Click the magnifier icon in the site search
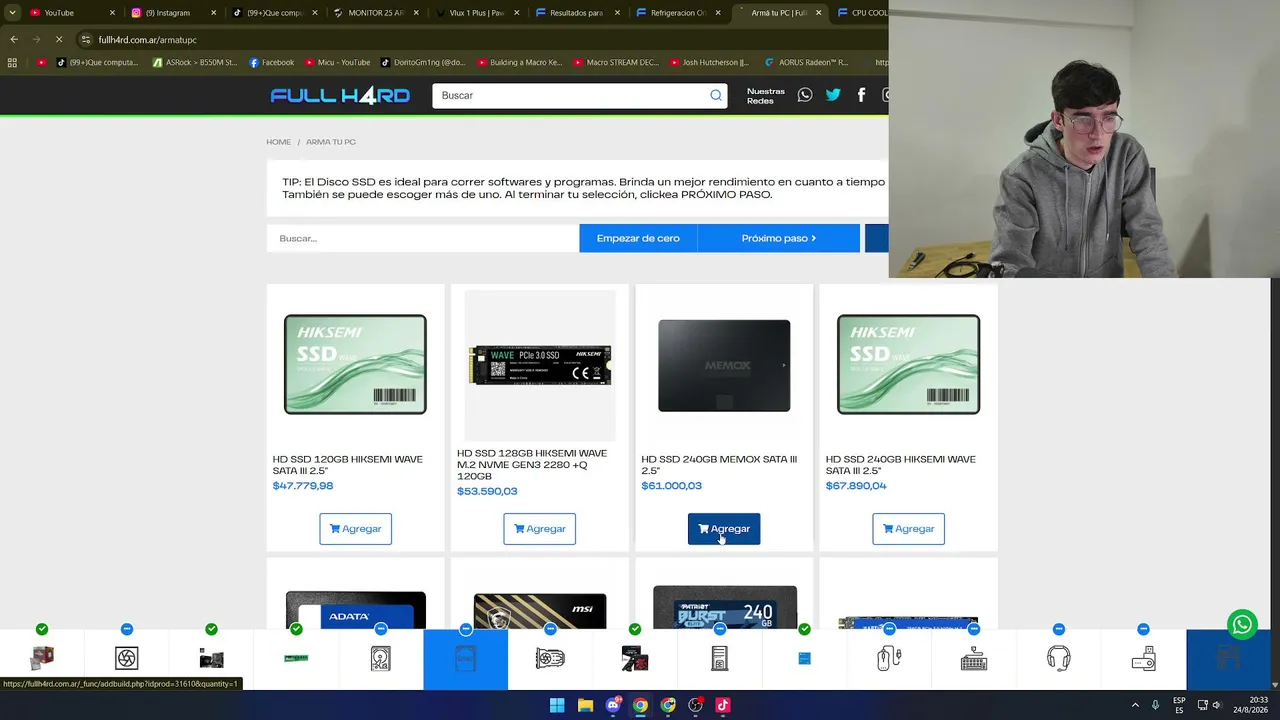Screen dimensions: 1280x720 tap(716, 95)
